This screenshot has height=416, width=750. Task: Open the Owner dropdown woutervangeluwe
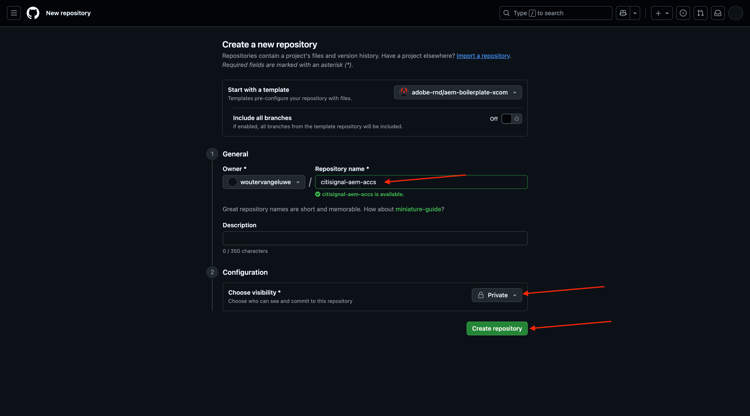(x=264, y=182)
